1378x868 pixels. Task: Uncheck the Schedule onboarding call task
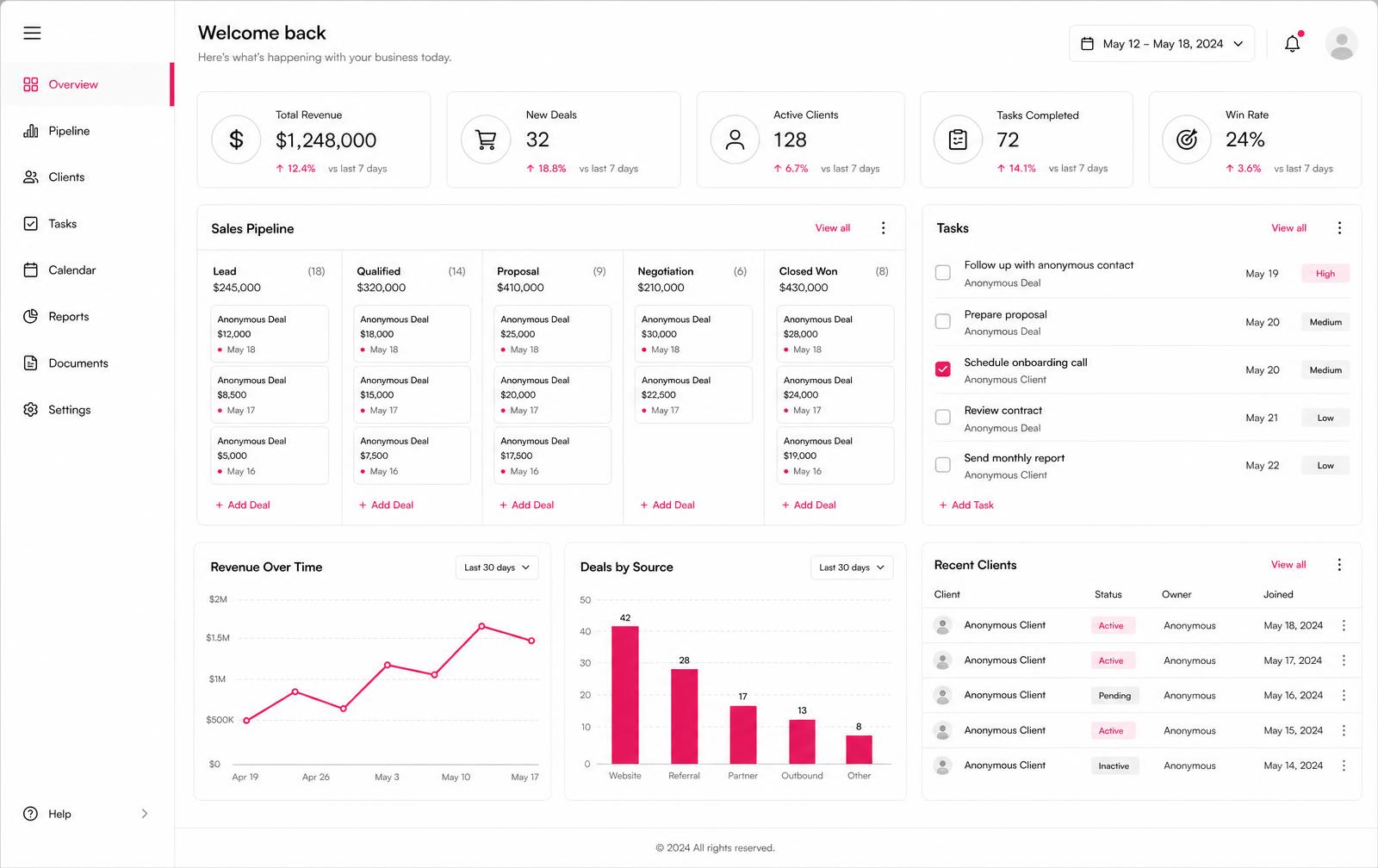pyautogui.click(x=943, y=369)
